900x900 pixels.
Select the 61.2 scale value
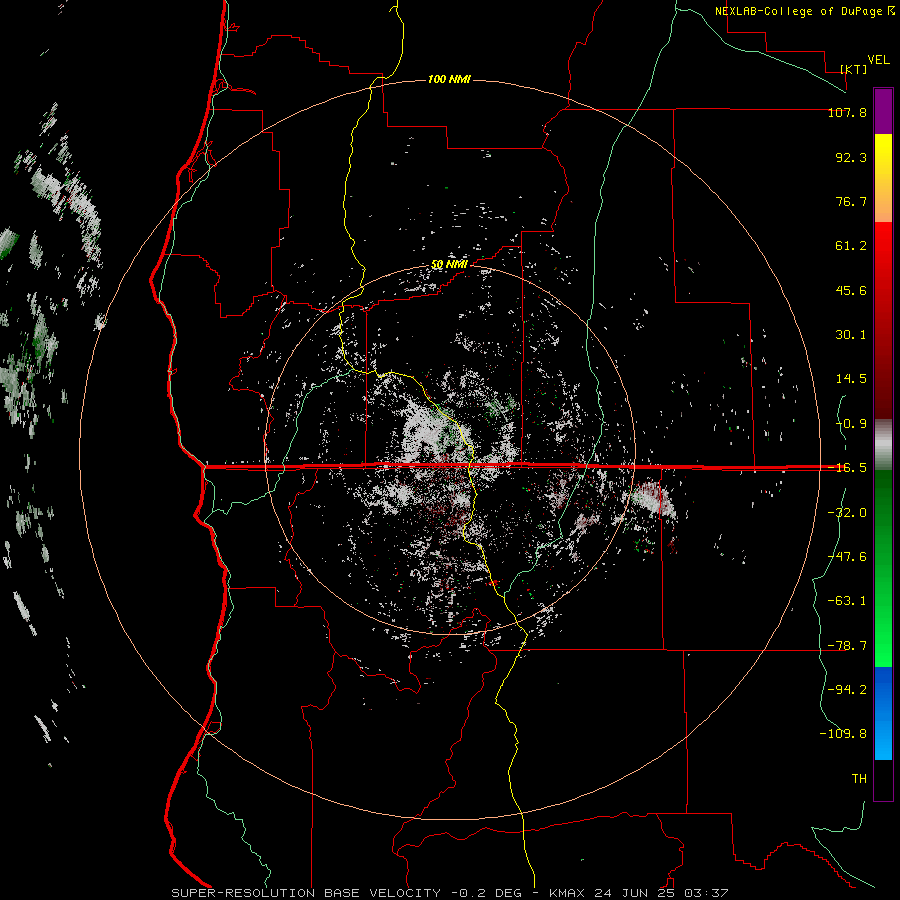(851, 246)
